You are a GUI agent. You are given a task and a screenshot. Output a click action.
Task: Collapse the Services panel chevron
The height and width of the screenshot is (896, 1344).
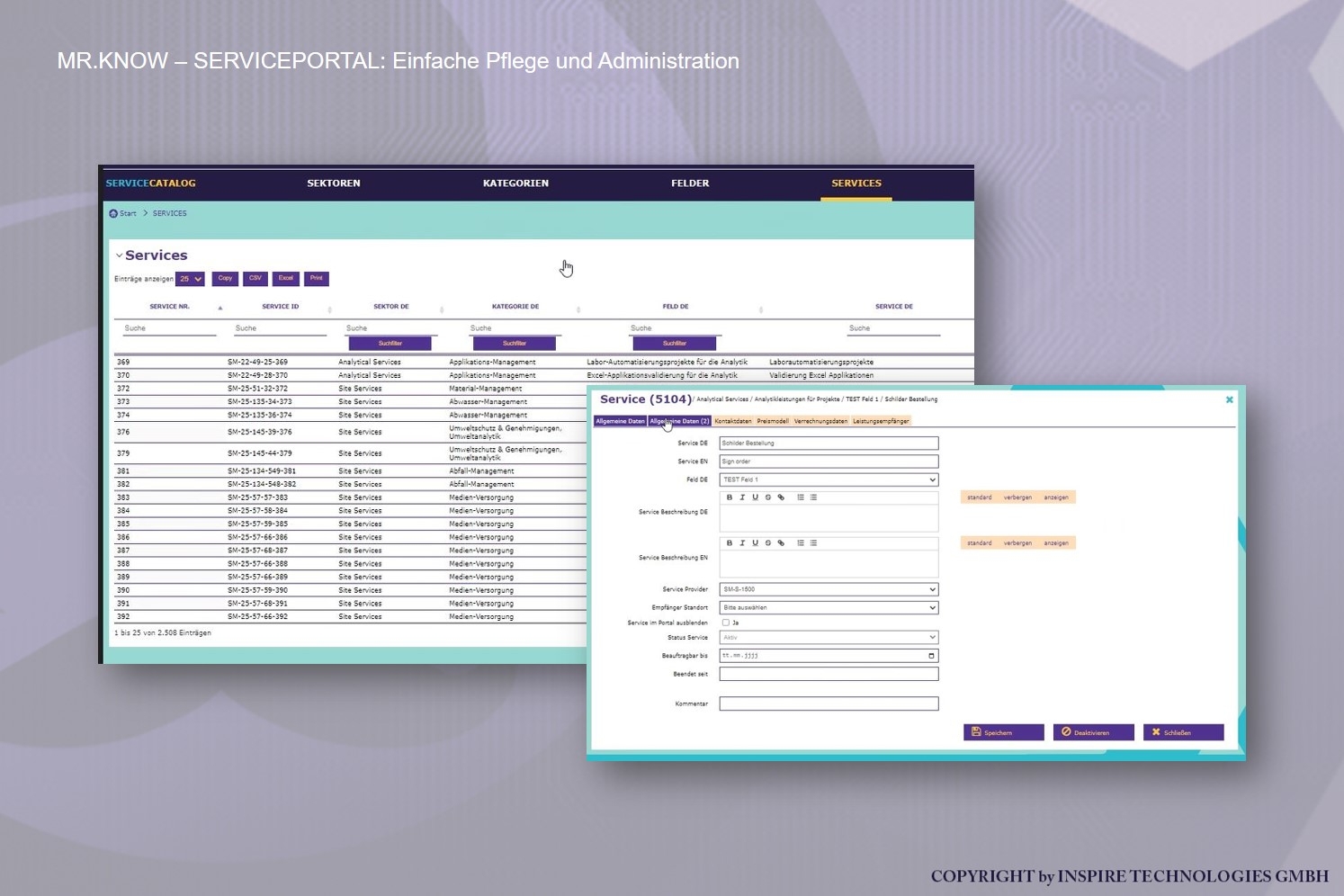tap(119, 255)
